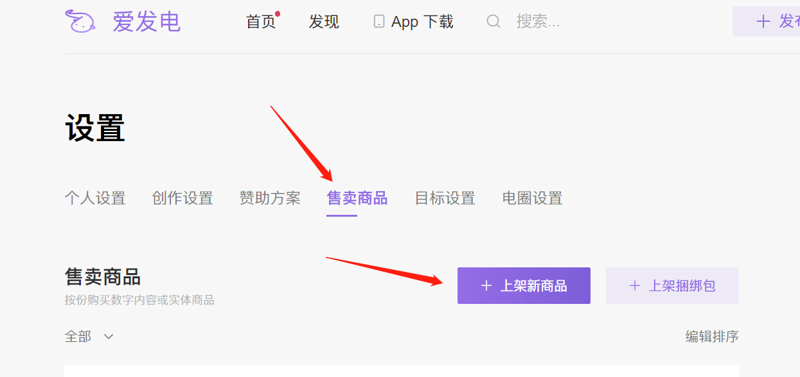Switch to 个人设置 tab
The height and width of the screenshot is (377, 800).
tap(95, 198)
